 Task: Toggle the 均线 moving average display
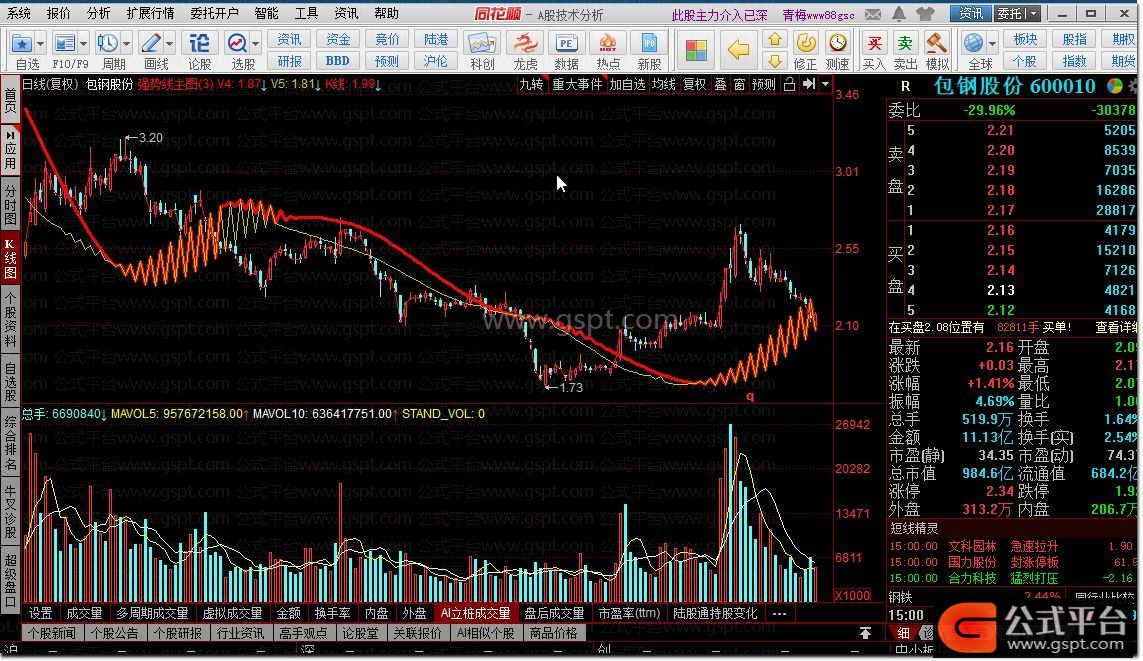click(x=663, y=85)
